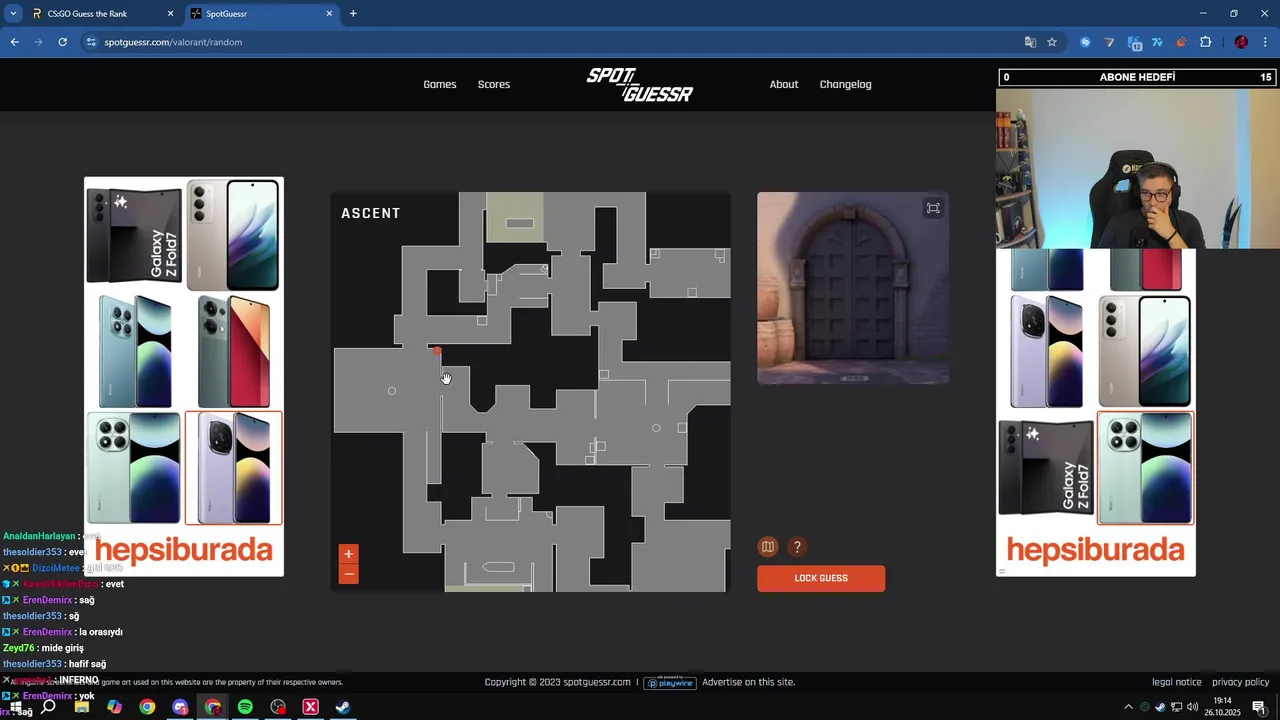Close the SpotGuessr tab
The image size is (1280, 720).
click(x=329, y=14)
